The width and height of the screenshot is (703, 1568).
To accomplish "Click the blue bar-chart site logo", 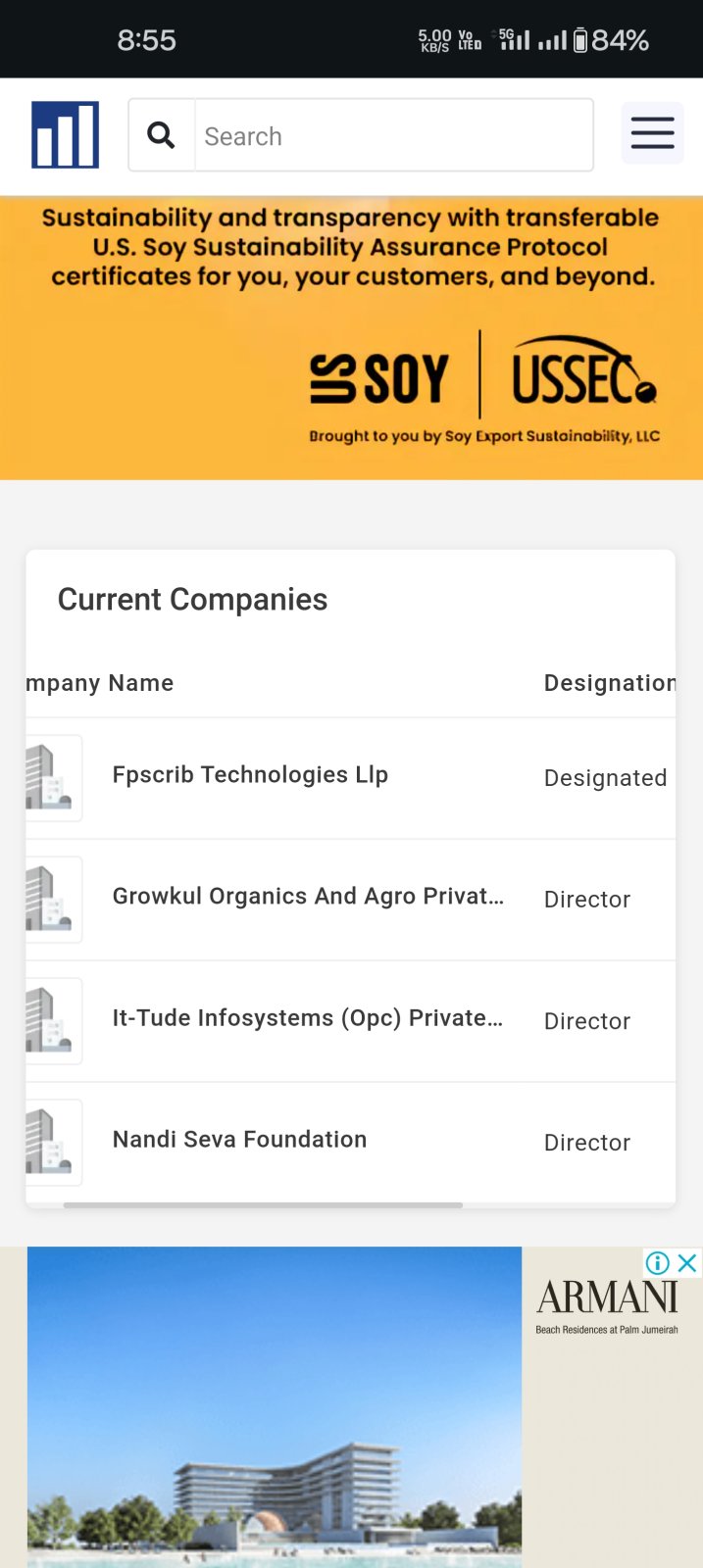I will (x=65, y=135).
